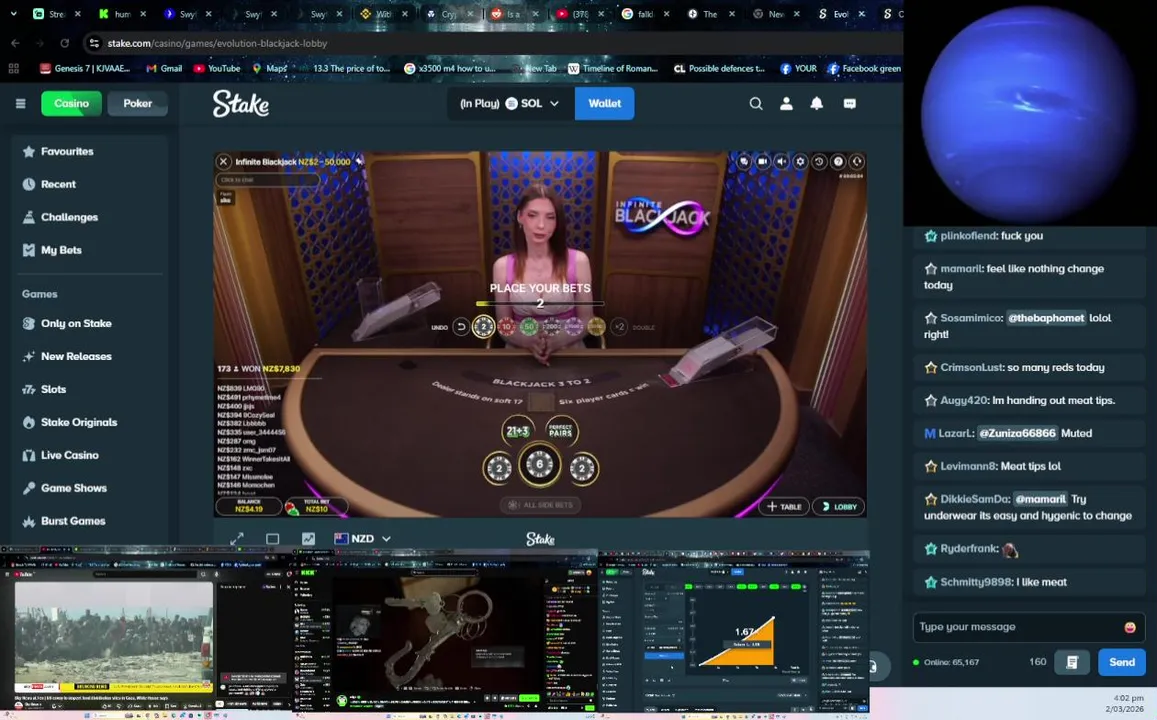1157x720 pixels.
Task: Click the ALL SIDE BETS button
Action: click(x=540, y=505)
